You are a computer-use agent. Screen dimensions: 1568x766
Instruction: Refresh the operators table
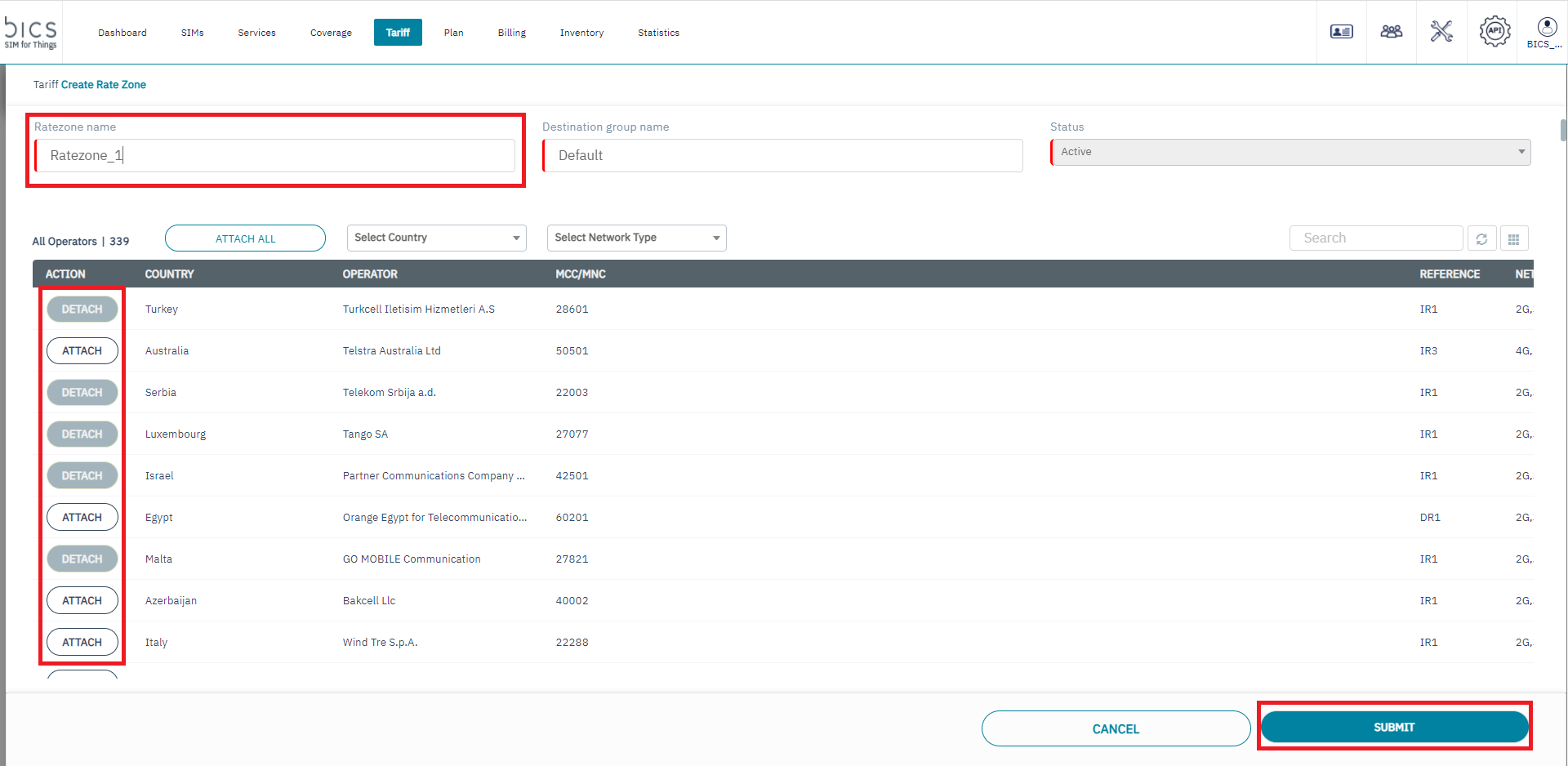pyautogui.click(x=1481, y=238)
